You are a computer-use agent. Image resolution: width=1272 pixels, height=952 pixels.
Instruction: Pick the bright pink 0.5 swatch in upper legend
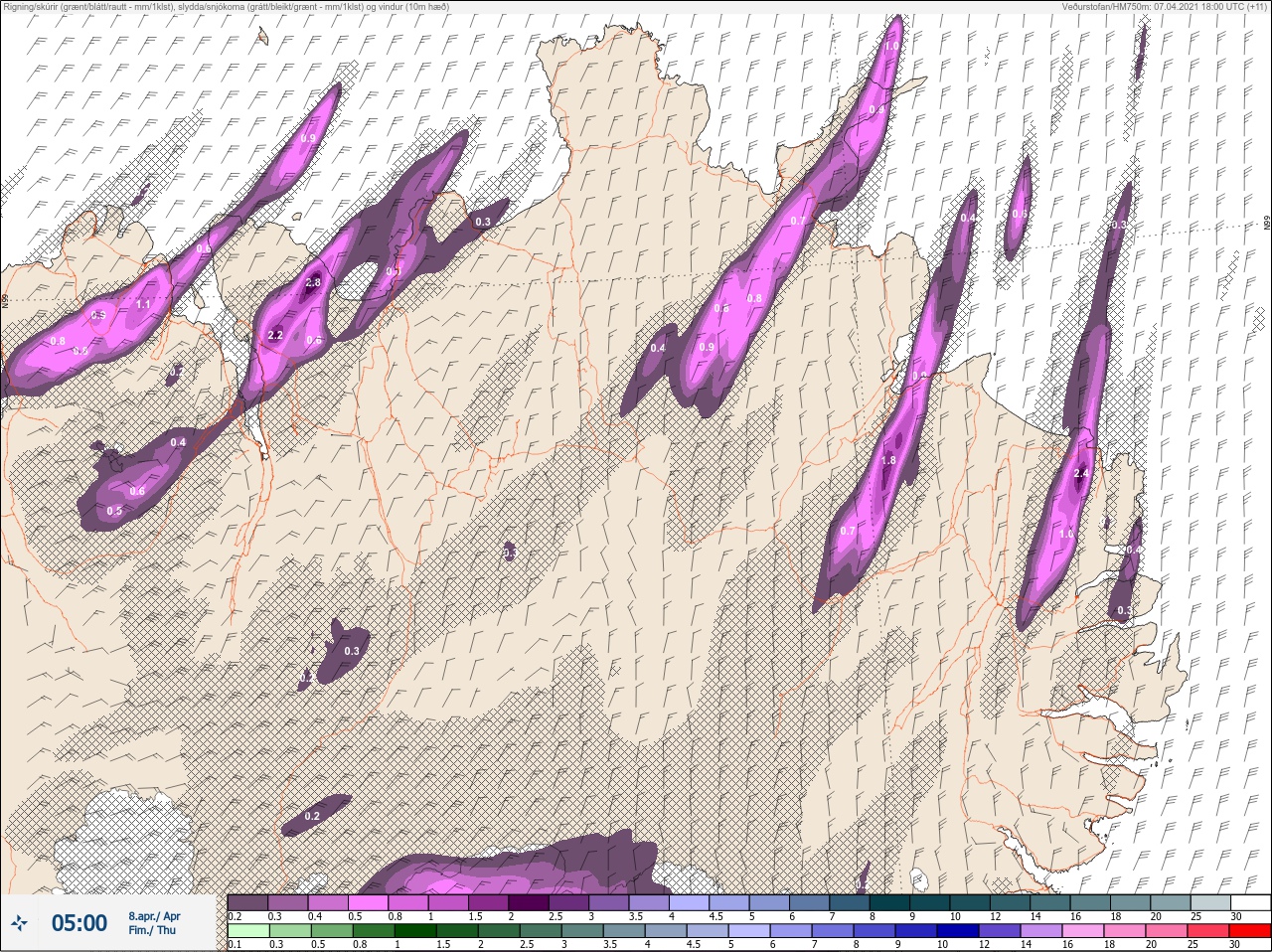(370, 902)
